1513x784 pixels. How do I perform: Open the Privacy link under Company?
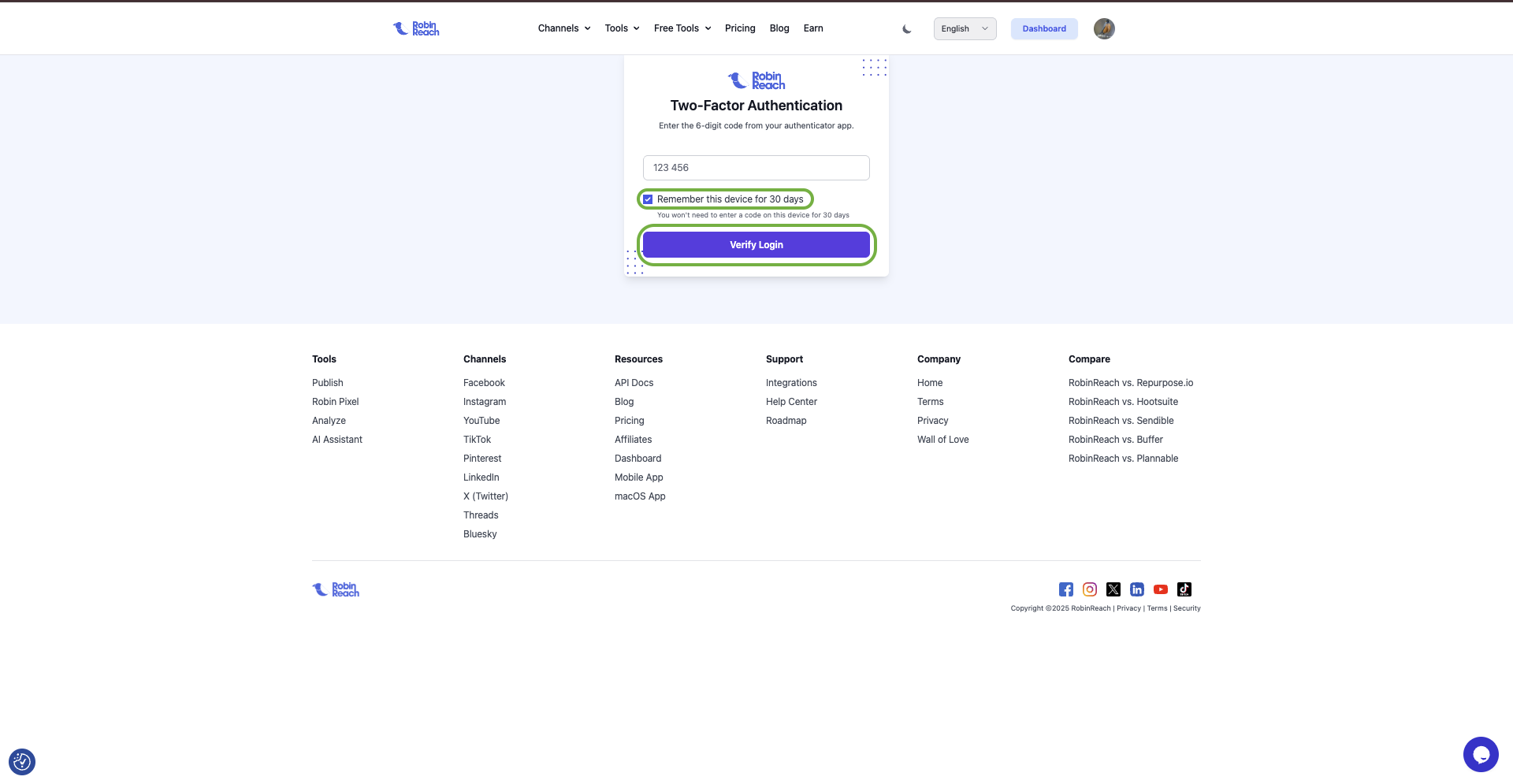tap(933, 421)
